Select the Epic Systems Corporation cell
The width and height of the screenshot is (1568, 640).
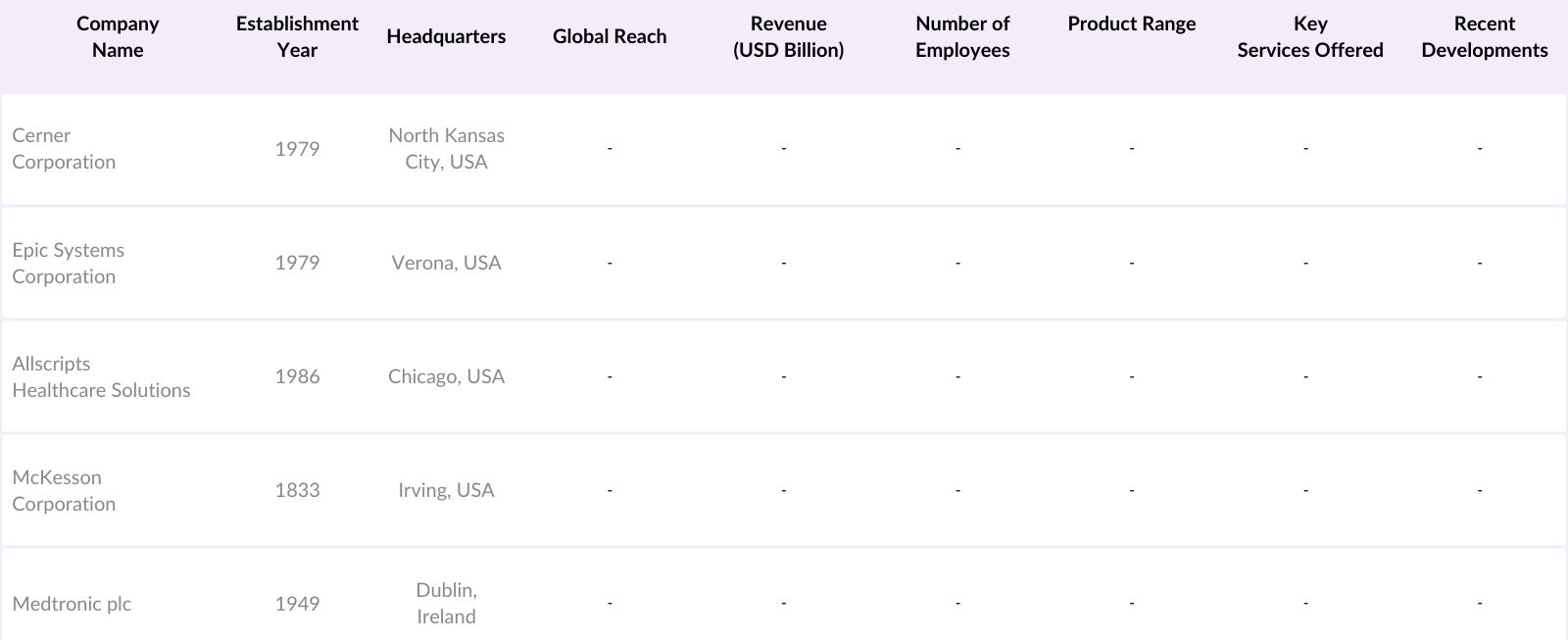(x=68, y=263)
